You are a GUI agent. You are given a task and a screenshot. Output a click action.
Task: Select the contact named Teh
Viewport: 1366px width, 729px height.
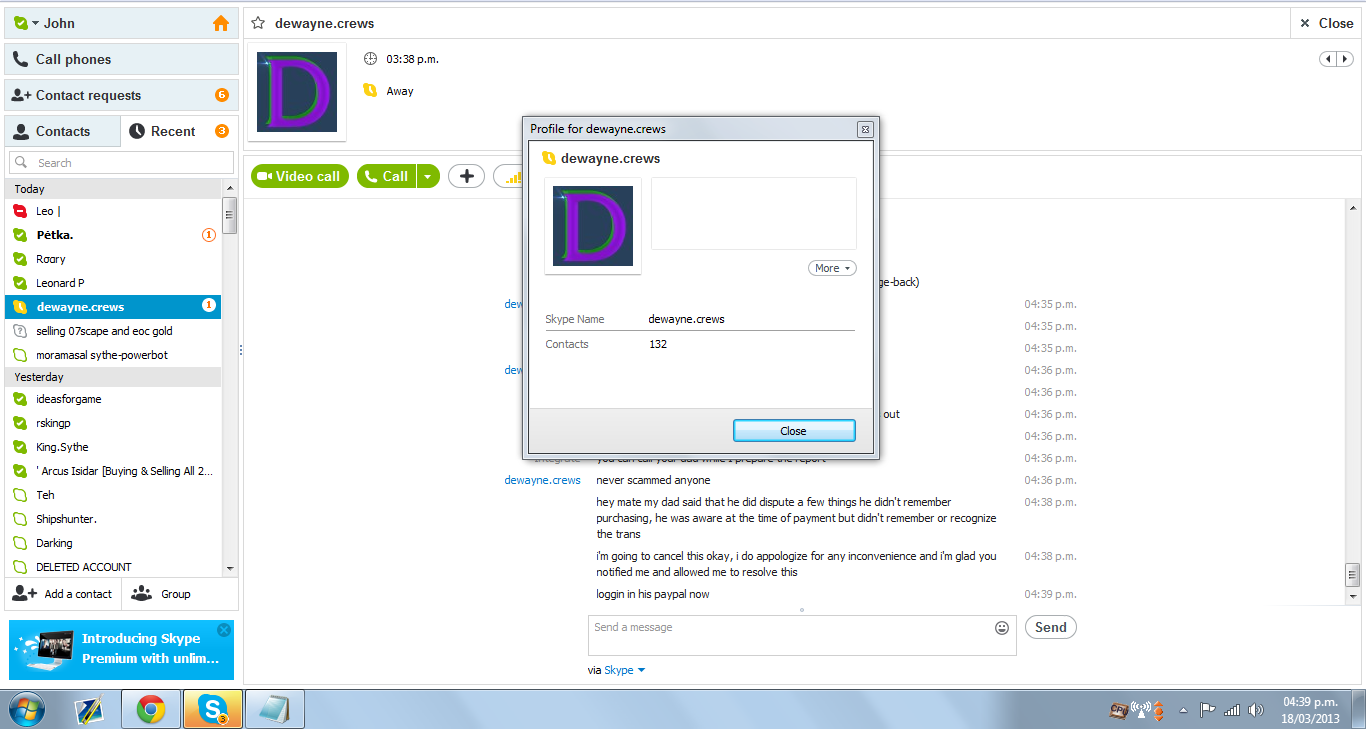pyautogui.click(x=113, y=495)
